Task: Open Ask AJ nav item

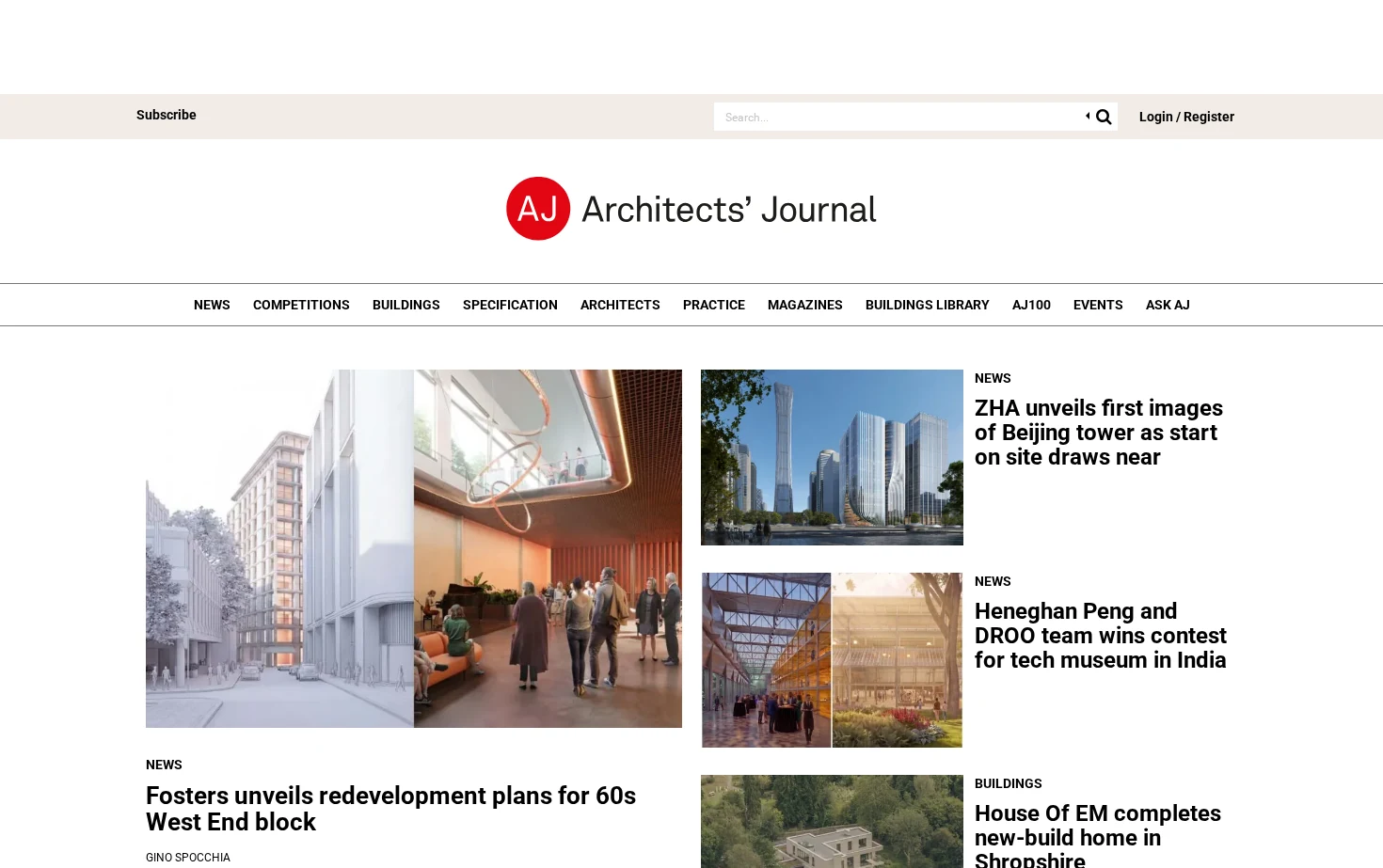Action: pos(1168,305)
